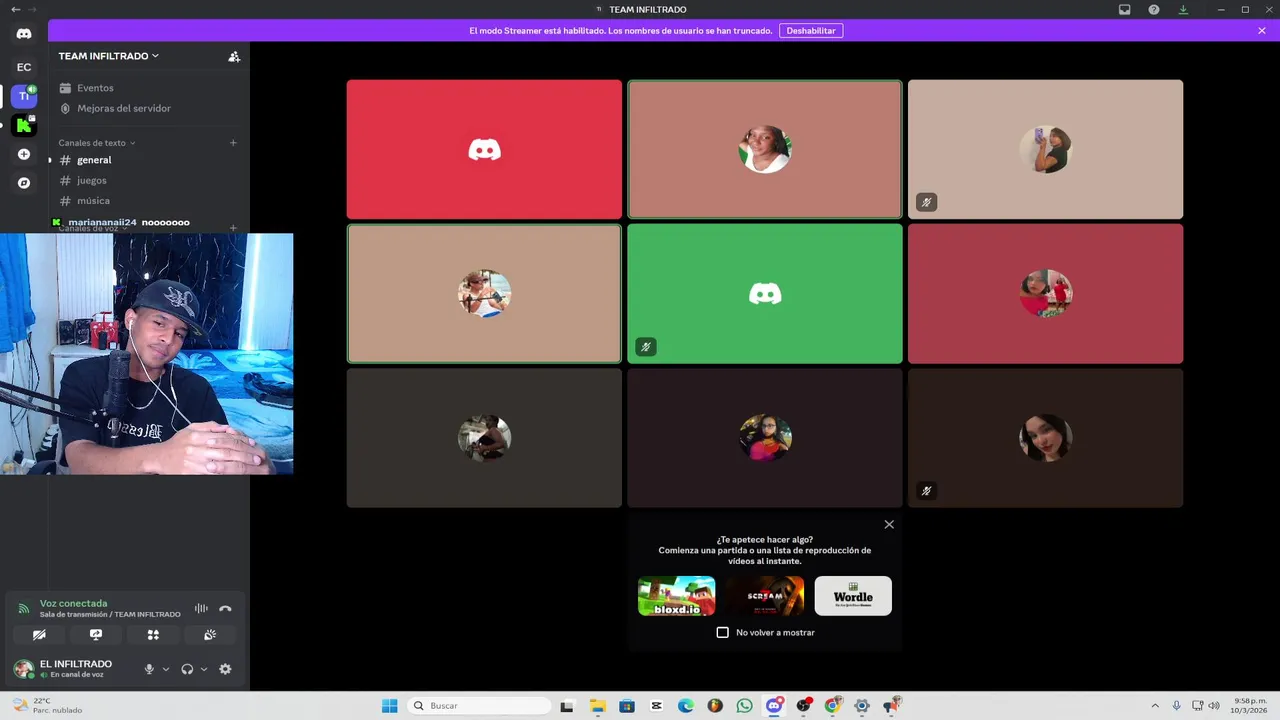Launch the Wordle activity
This screenshot has height=720, width=1280.
tap(853, 596)
